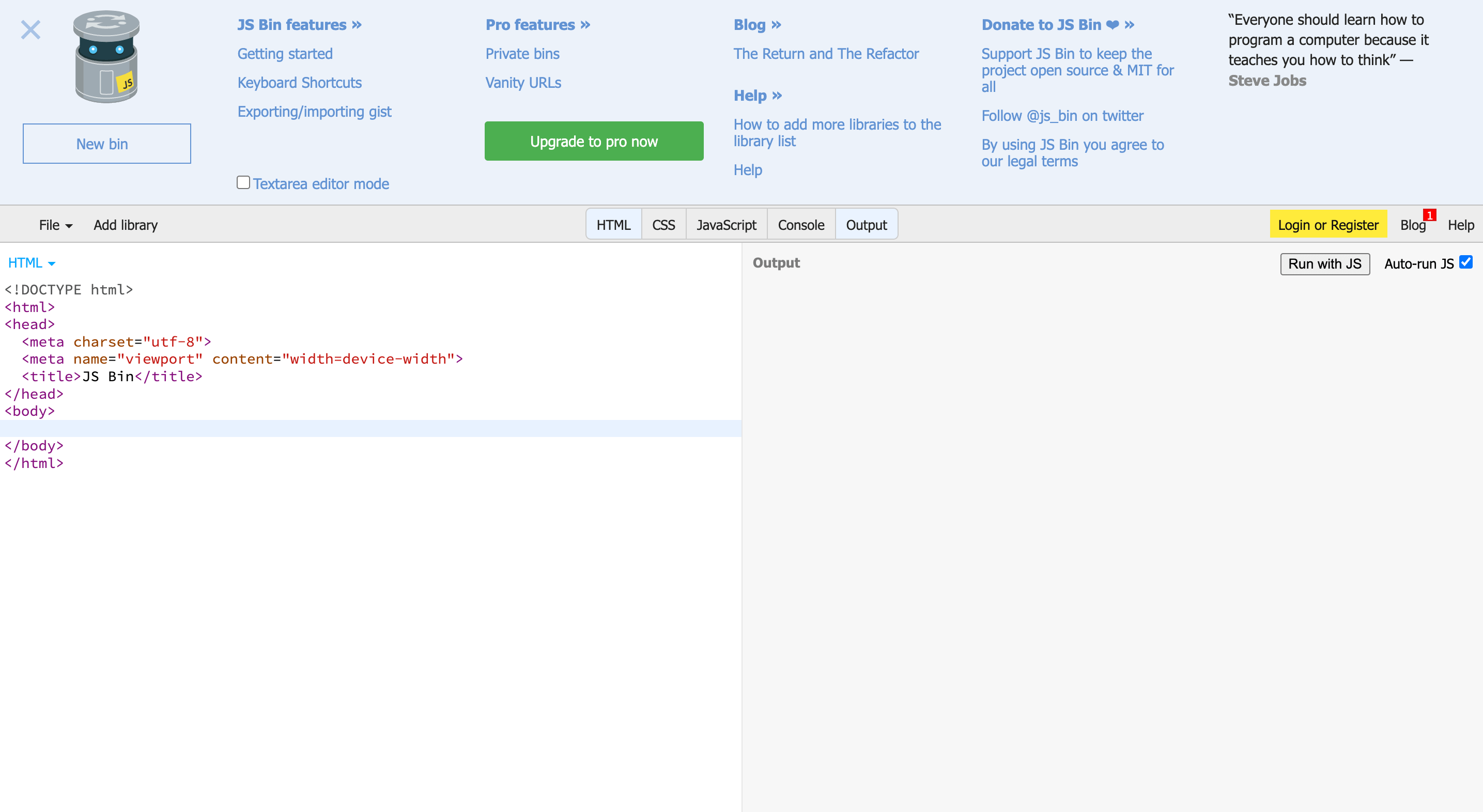
Task: Click the JS Bin robot logo
Action: [x=106, y=56]
